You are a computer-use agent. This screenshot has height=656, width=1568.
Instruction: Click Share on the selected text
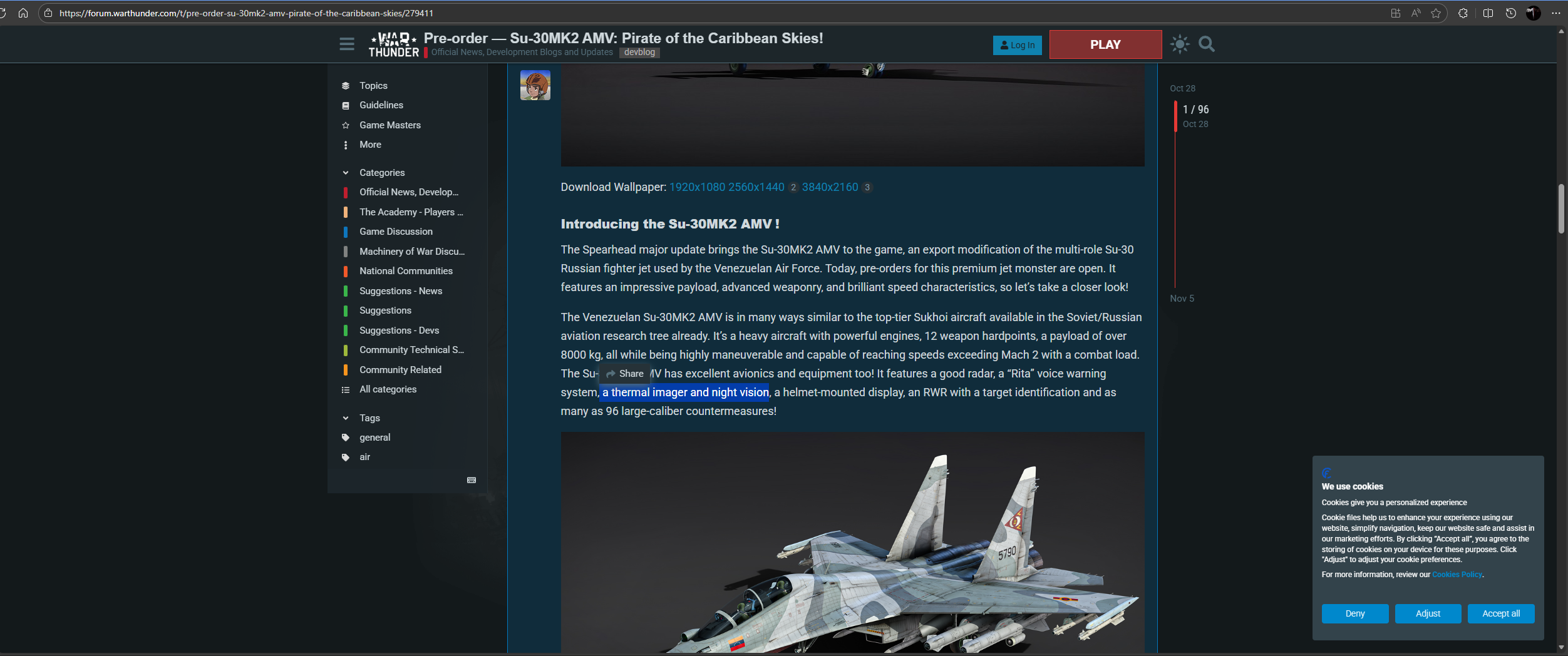625,374
